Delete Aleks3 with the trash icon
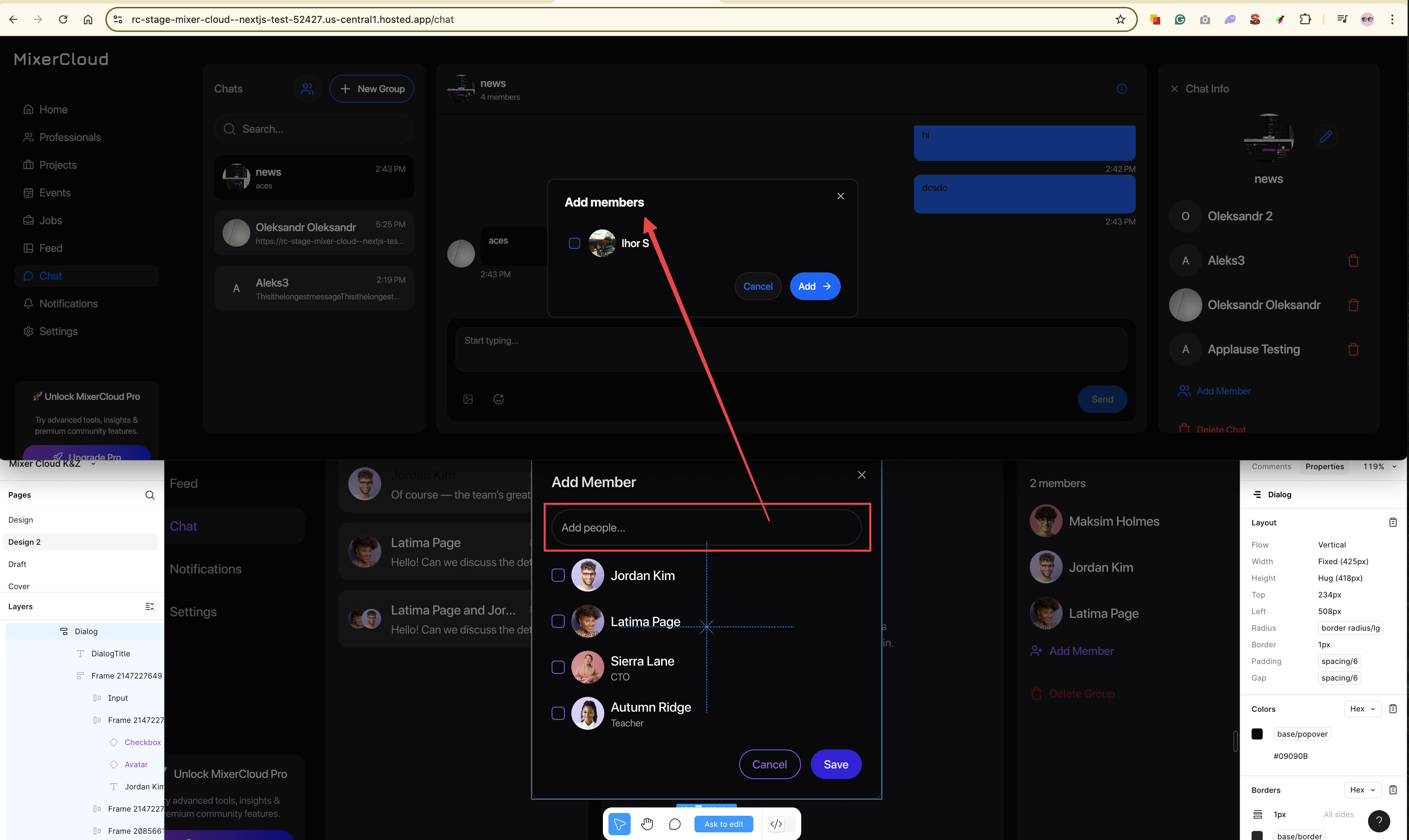1409x840 pixels. point(1353,260)
